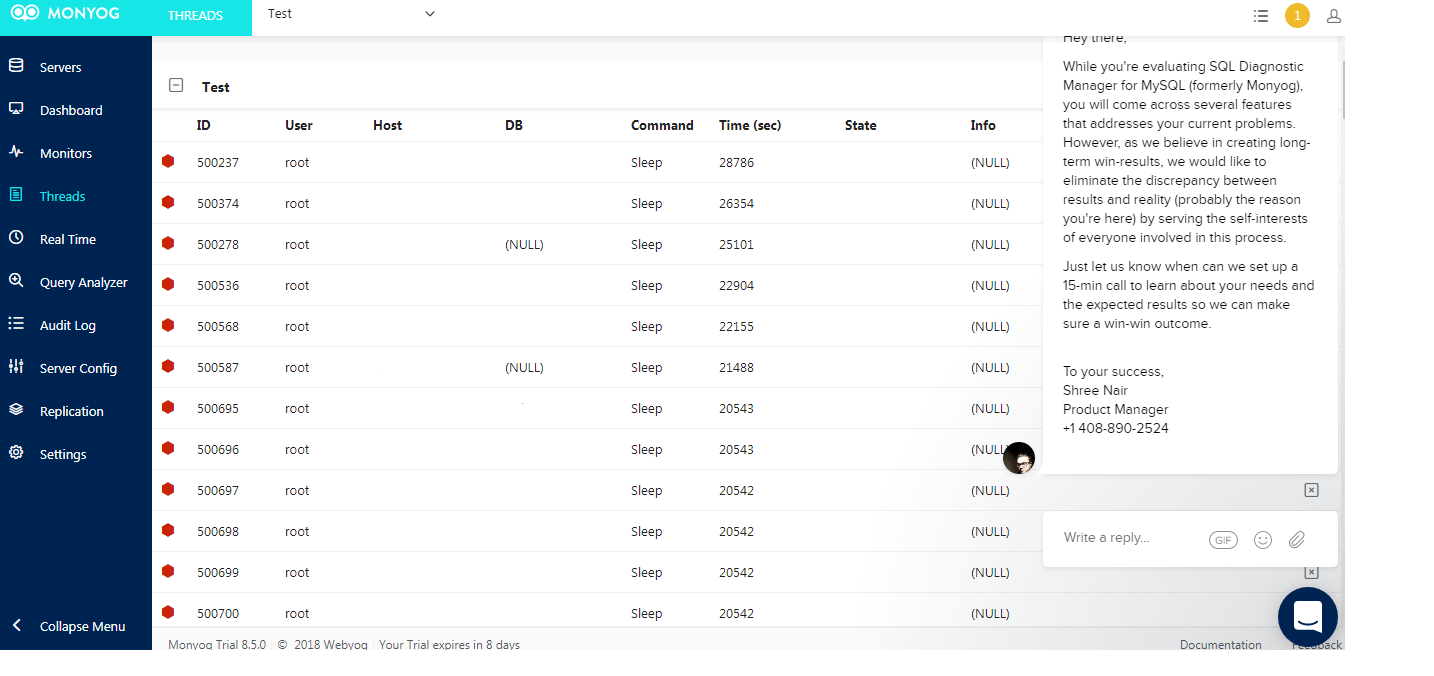Click red status icon for thread 500536

coord(168,284)
